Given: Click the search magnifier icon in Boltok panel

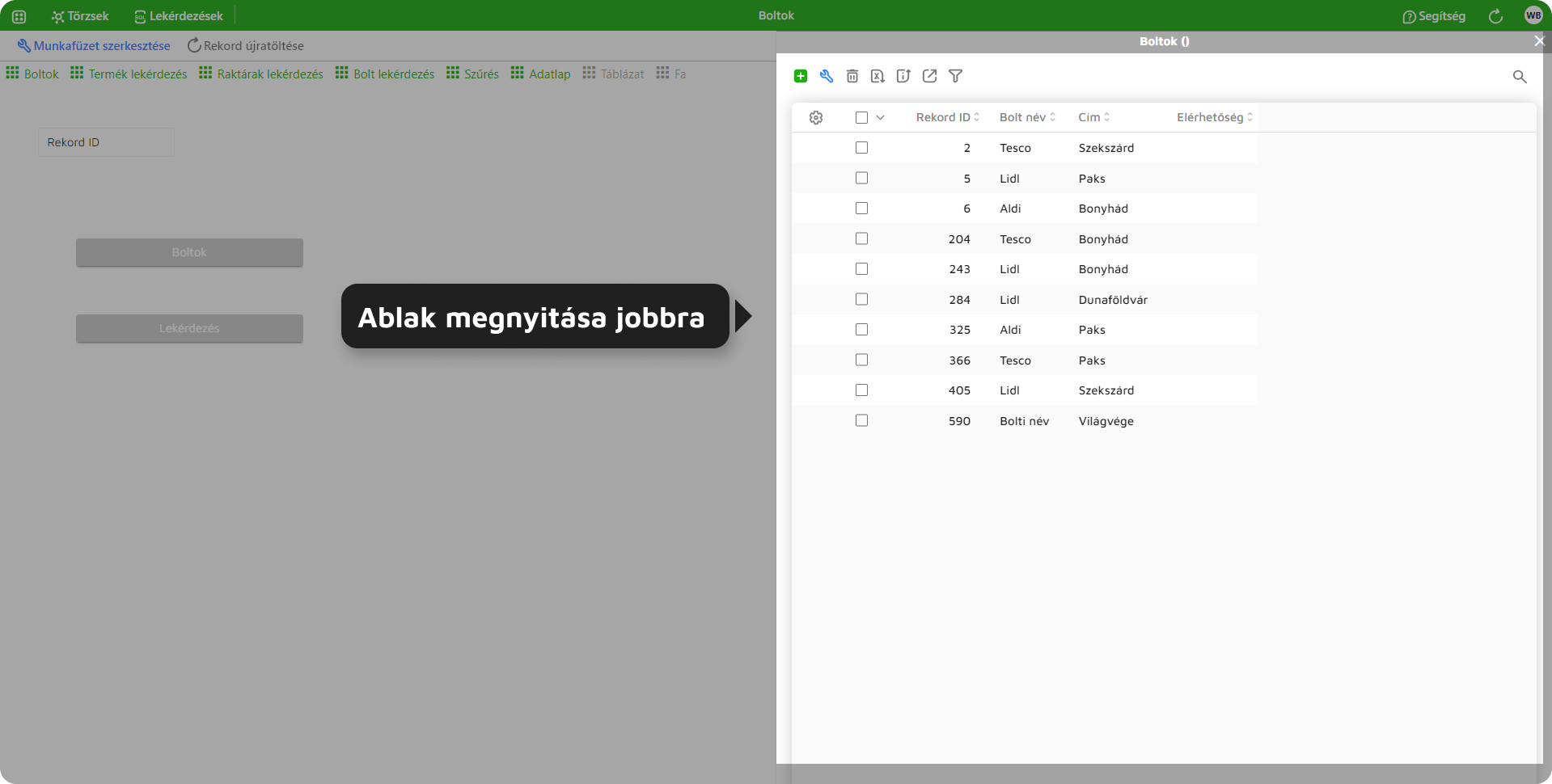Looking at the screenshot, I should pyautogui.click(x=1520, y=76).
